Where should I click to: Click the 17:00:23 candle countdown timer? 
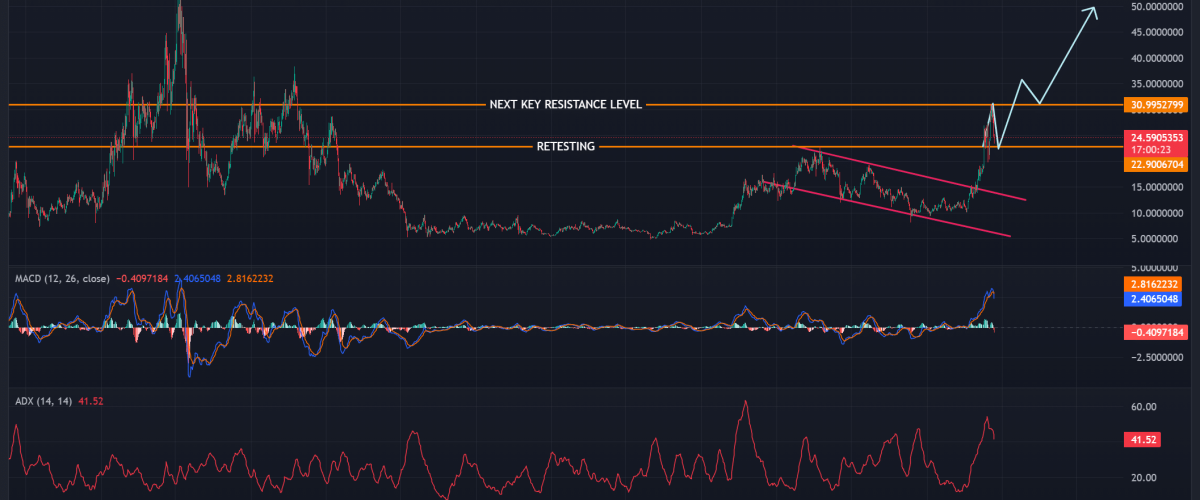point(1156,150)
